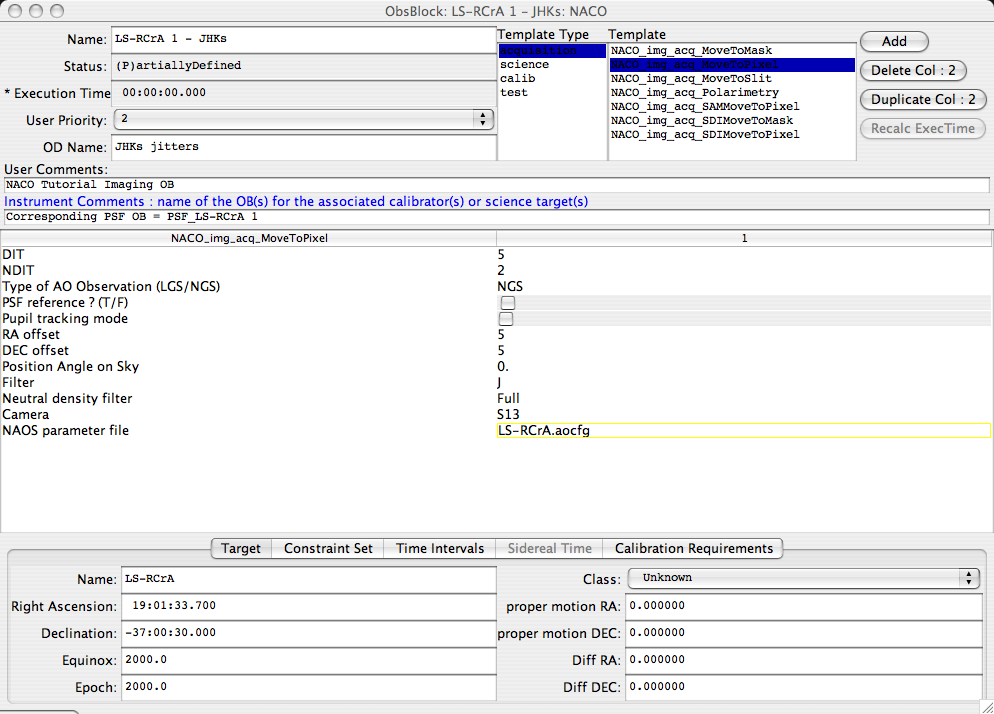Click the Execution Time value
This screenshot has height=714, width=994.
coord(303,93)
